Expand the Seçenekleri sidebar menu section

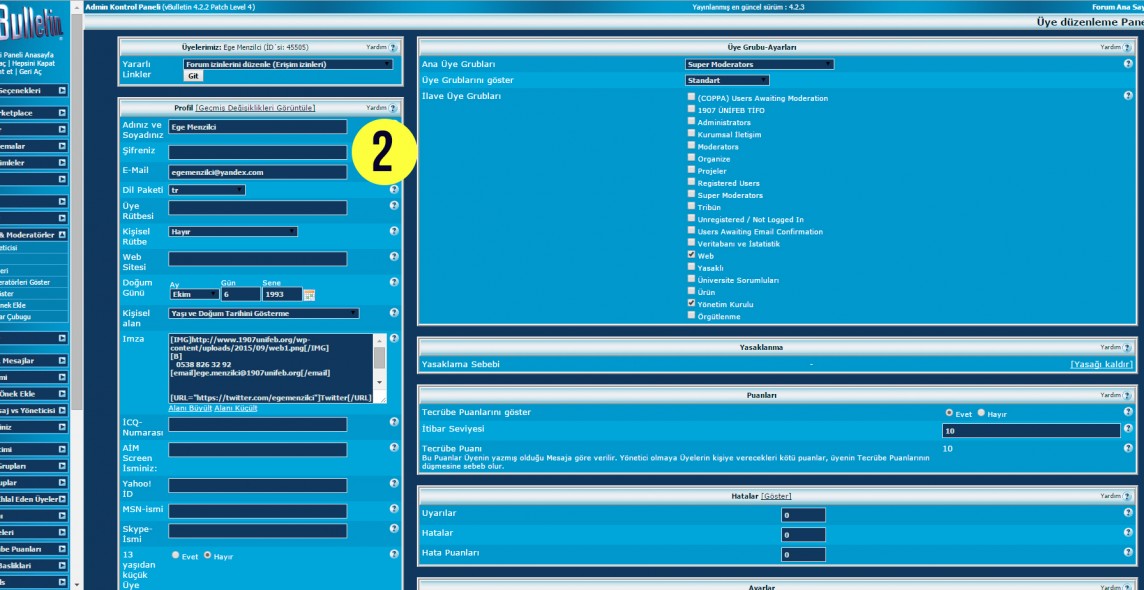pyautogui.click(x=62, y=90)
